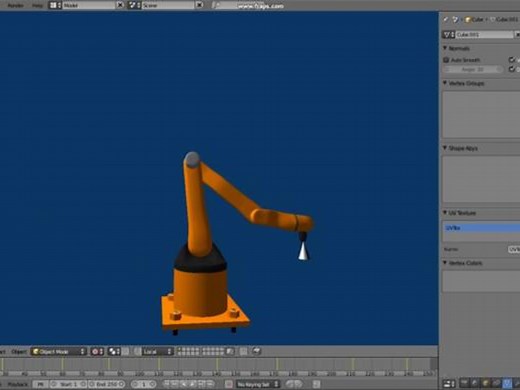520x390 pixels.
Task: Toggle lock camera and layers to scene
Action: (x=230, y=351)
